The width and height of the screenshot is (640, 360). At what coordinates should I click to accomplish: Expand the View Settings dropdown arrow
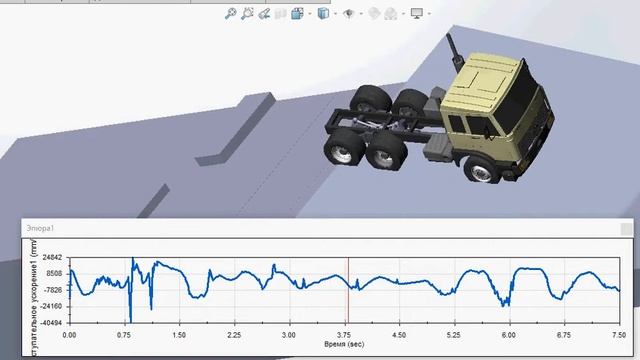click(x=429, y=14)
